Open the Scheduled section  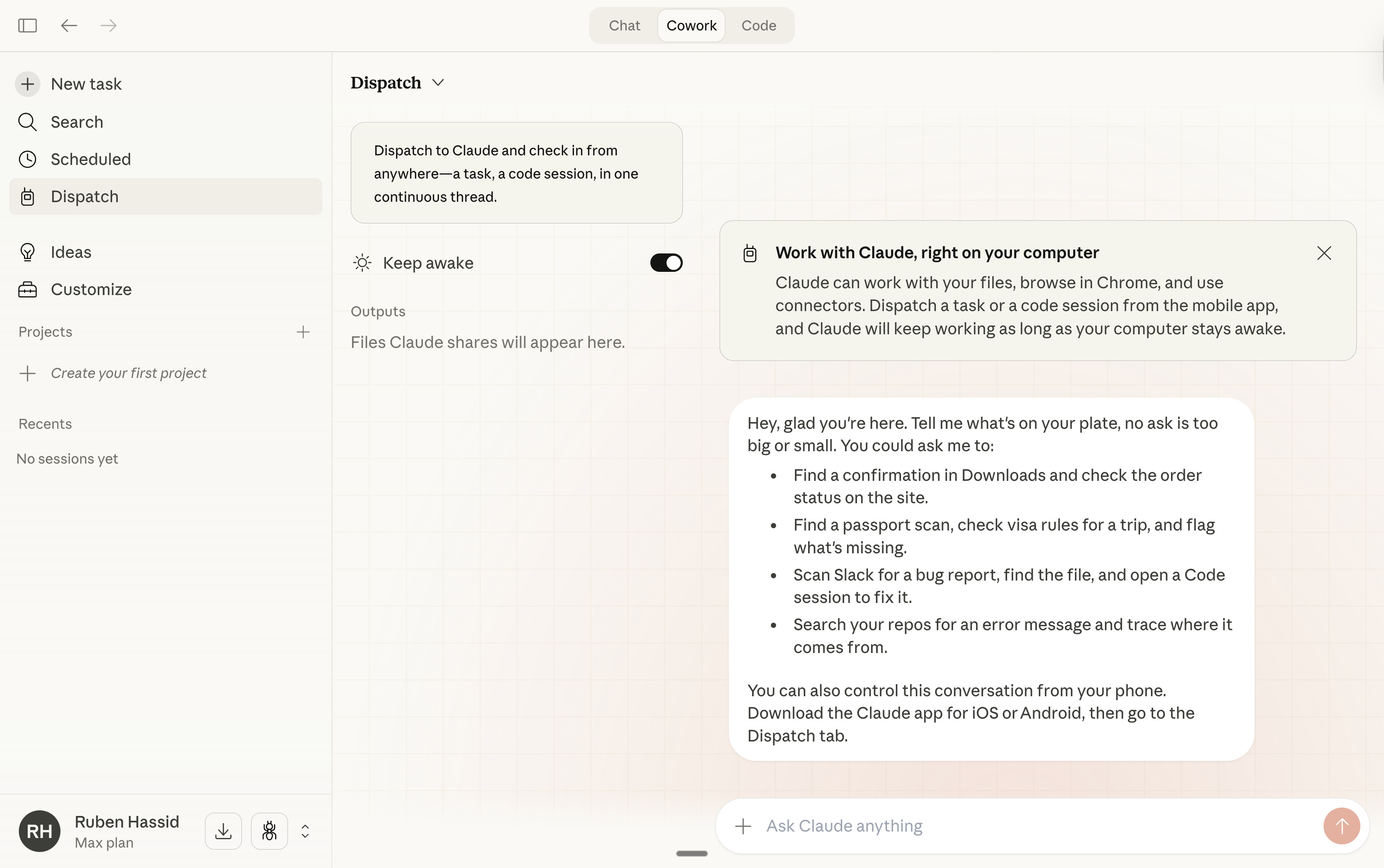click(x=91, y=159)
